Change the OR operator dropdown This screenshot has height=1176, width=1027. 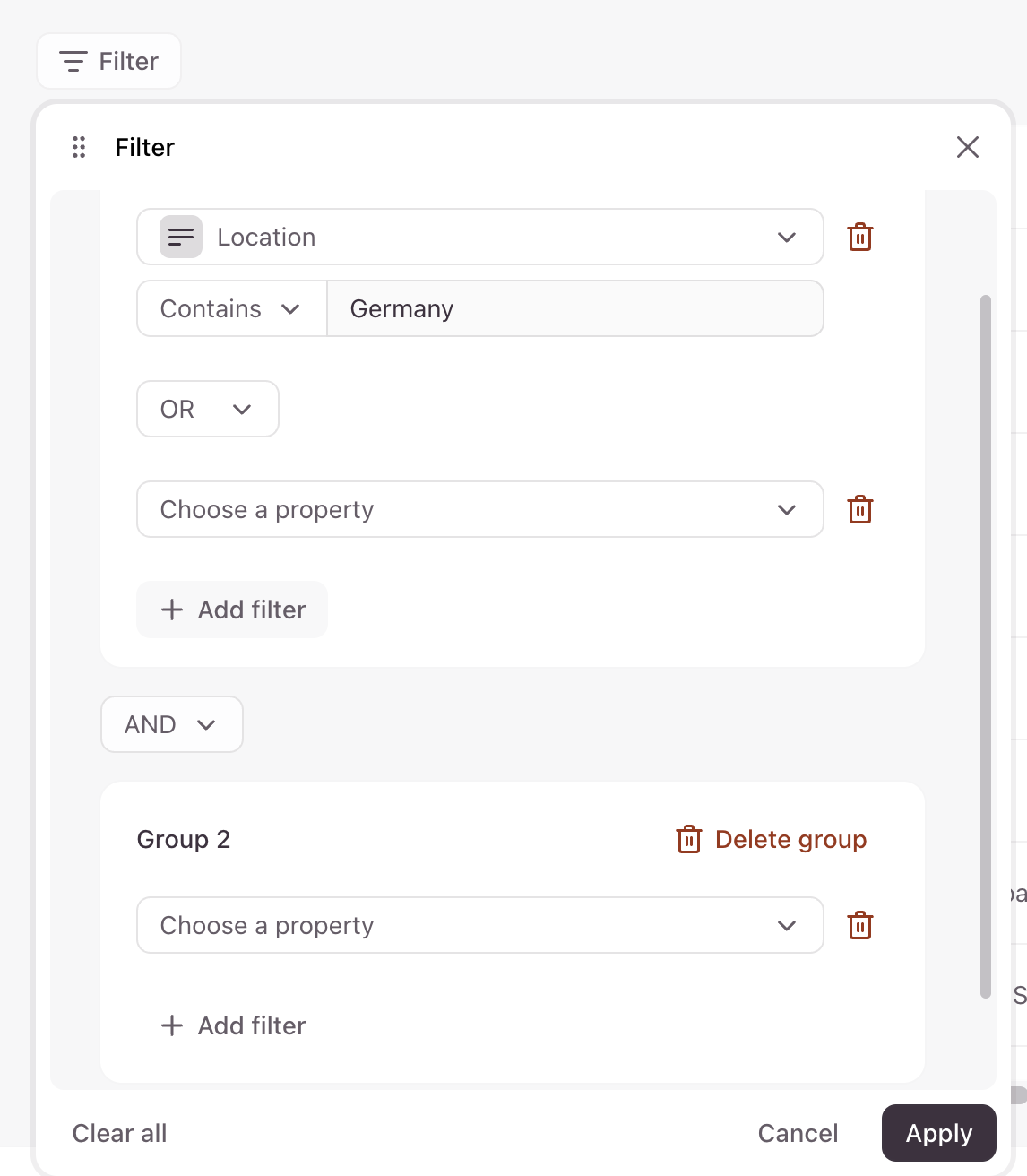(x=207, y=410)
